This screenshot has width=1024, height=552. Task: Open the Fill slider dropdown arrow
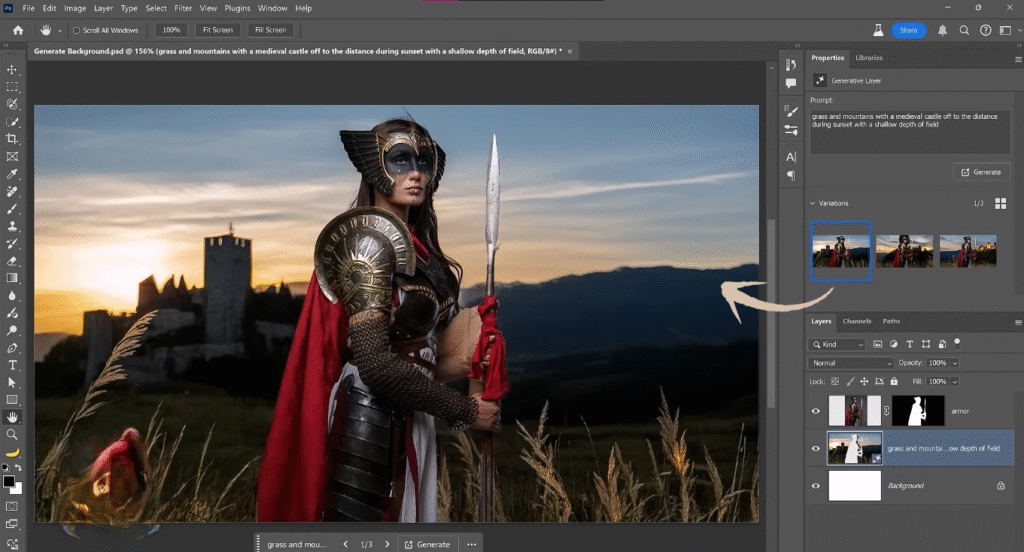(955, 382)
